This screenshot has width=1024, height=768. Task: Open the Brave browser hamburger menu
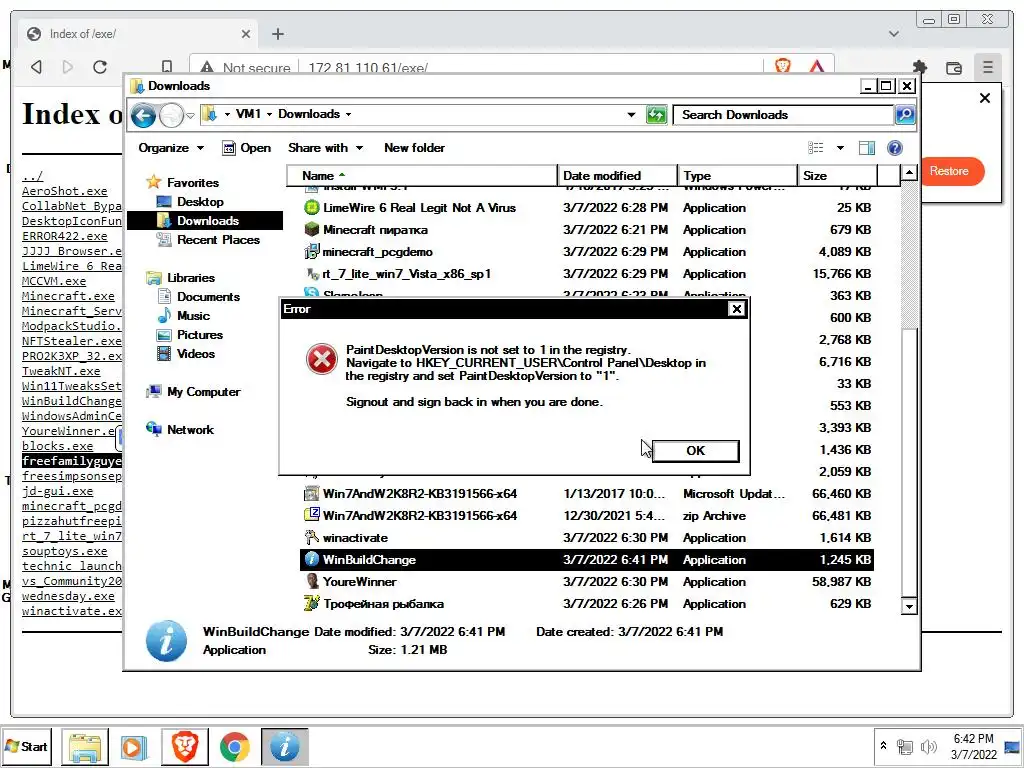pyautogui.click(x=987, y=67)
